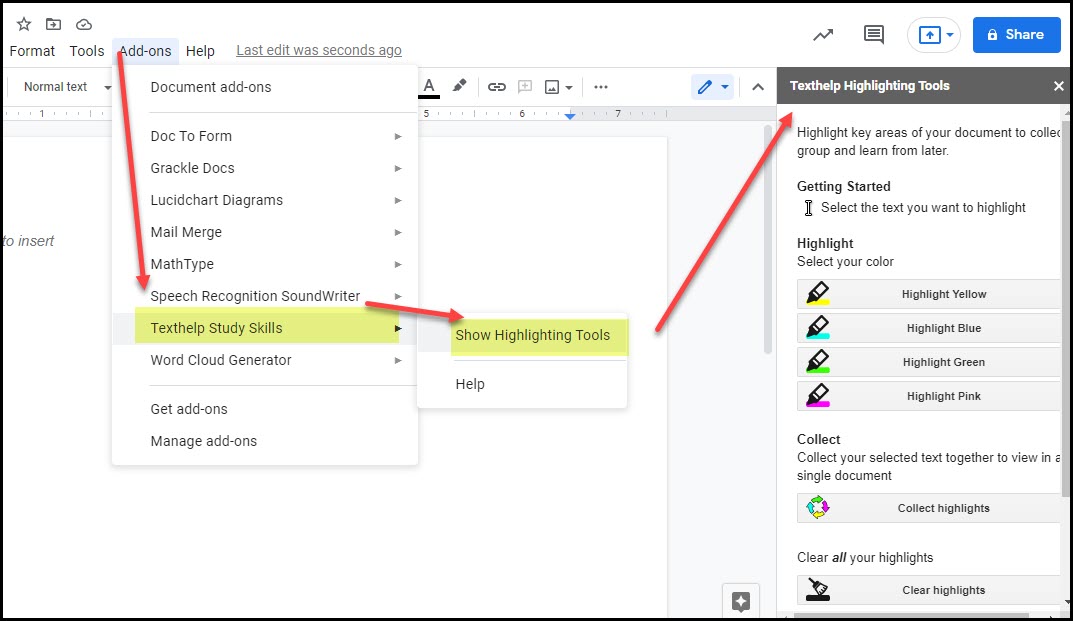Star this document
The height and width of the screenshot is (621, 1073).
pyautogui.click(x=24, y=25)
